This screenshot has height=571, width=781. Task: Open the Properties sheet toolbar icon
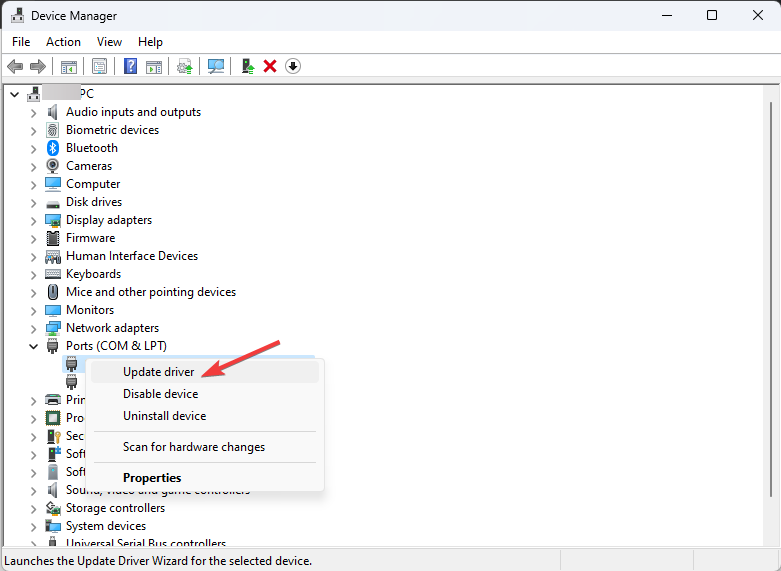pos(100,66)
